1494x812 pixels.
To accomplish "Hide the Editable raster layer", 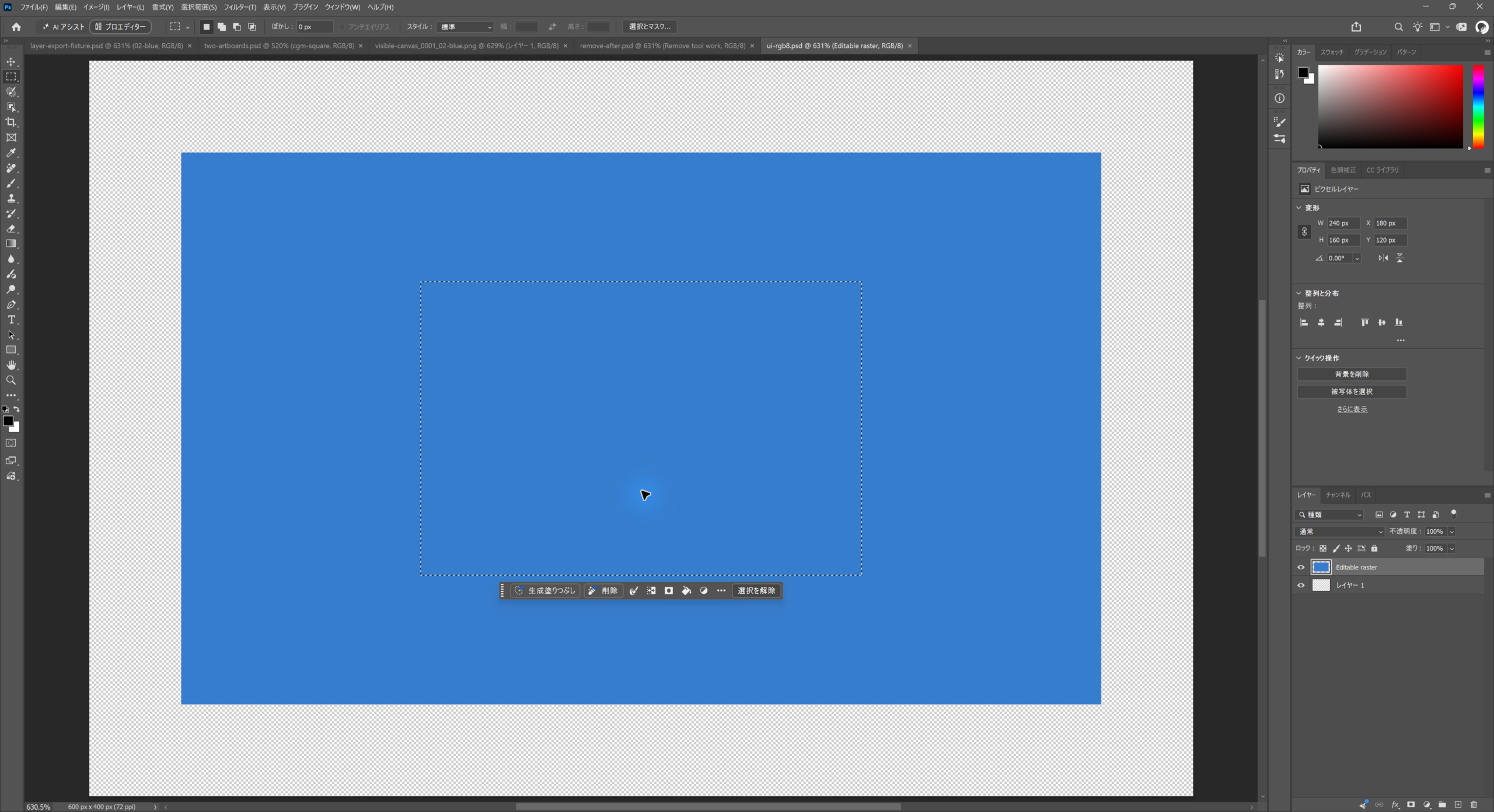I will 1301,567.
